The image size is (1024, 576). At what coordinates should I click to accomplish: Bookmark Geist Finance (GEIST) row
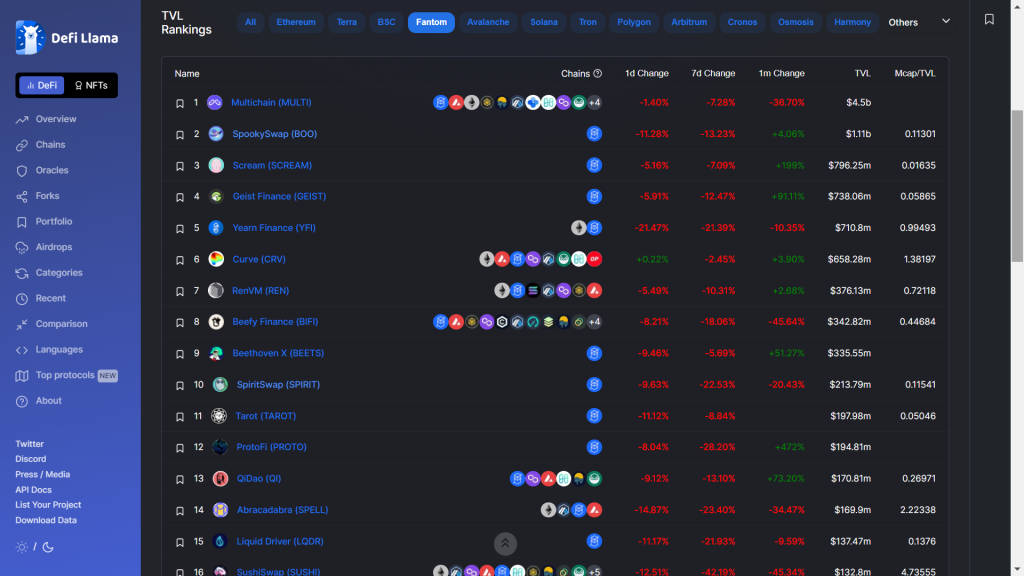(x=180, y=197)
